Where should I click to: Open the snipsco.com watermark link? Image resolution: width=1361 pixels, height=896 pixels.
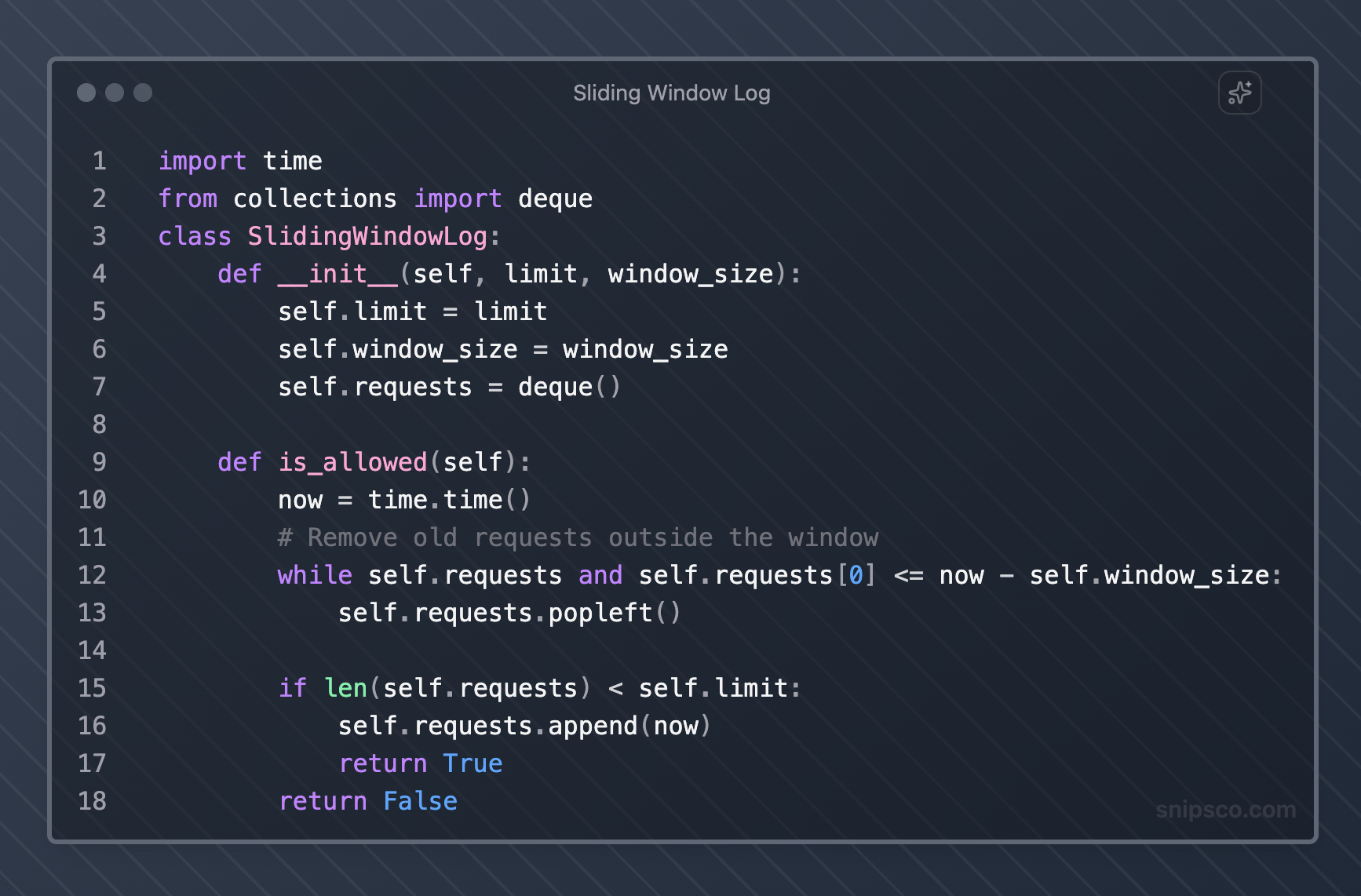pos(1225,810)
